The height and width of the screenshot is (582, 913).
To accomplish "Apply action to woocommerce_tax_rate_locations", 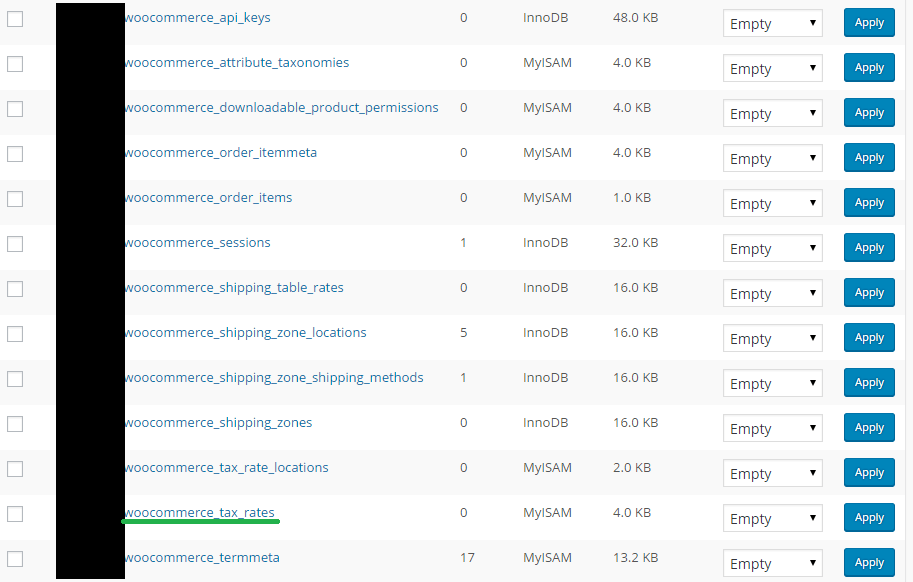I will click(x=869, y=473).
